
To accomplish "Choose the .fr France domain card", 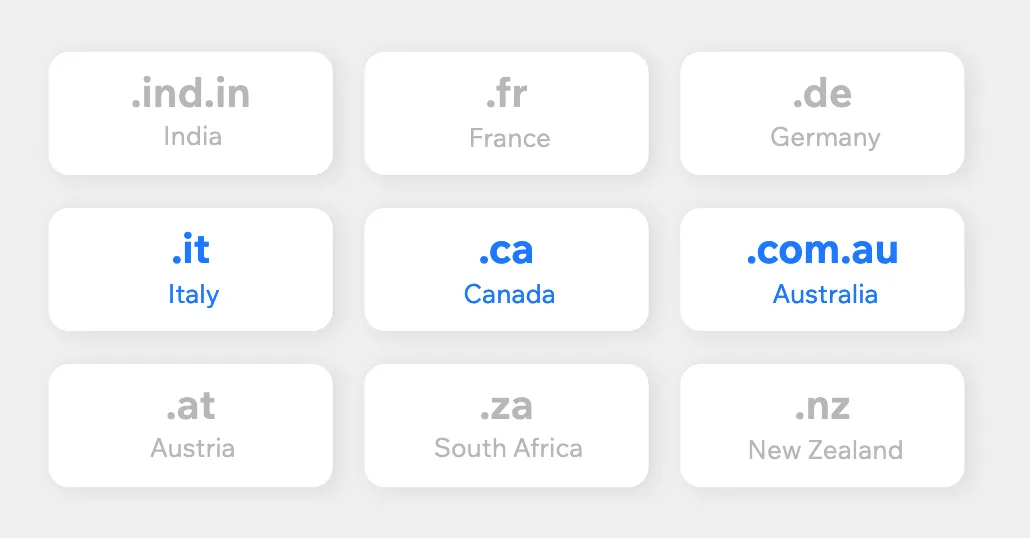I will coord(506,113).
